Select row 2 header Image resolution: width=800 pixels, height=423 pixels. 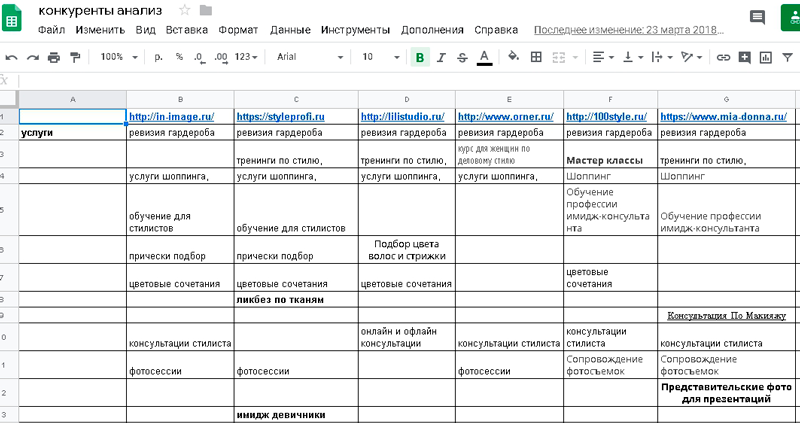9,133
